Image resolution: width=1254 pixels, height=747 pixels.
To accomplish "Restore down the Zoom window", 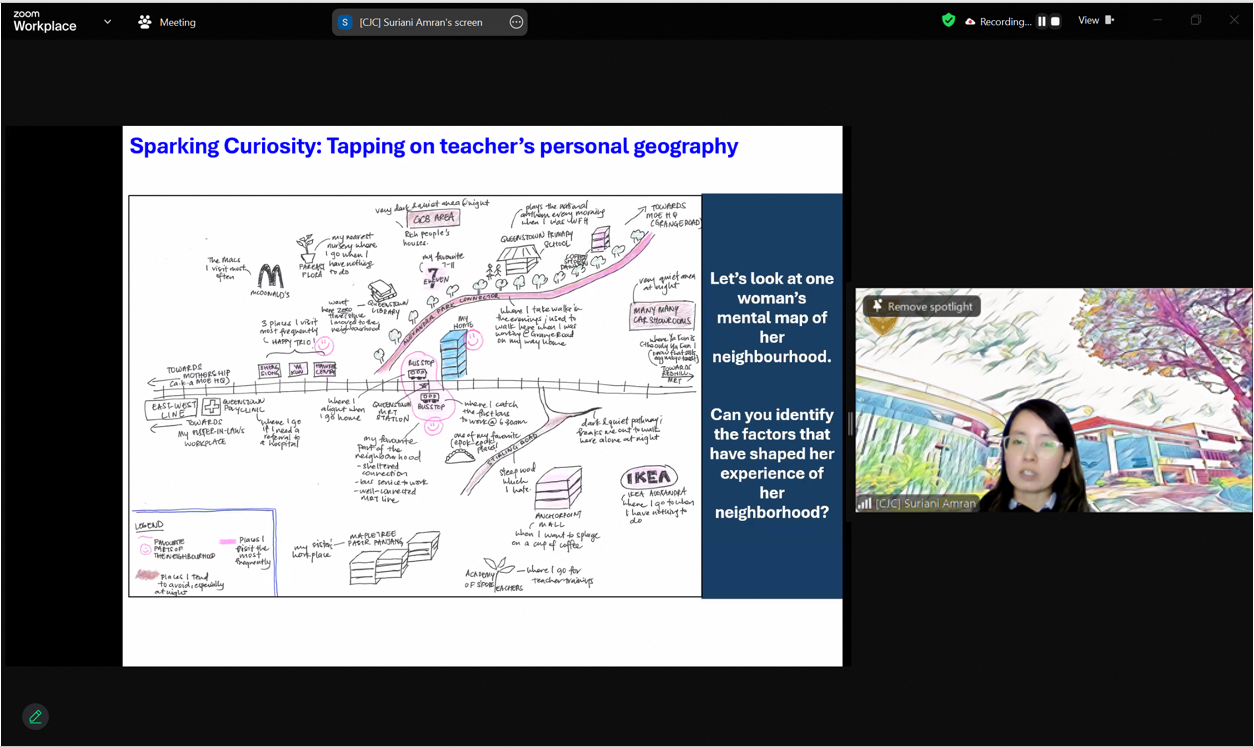I will click(x=1196, y=20).
